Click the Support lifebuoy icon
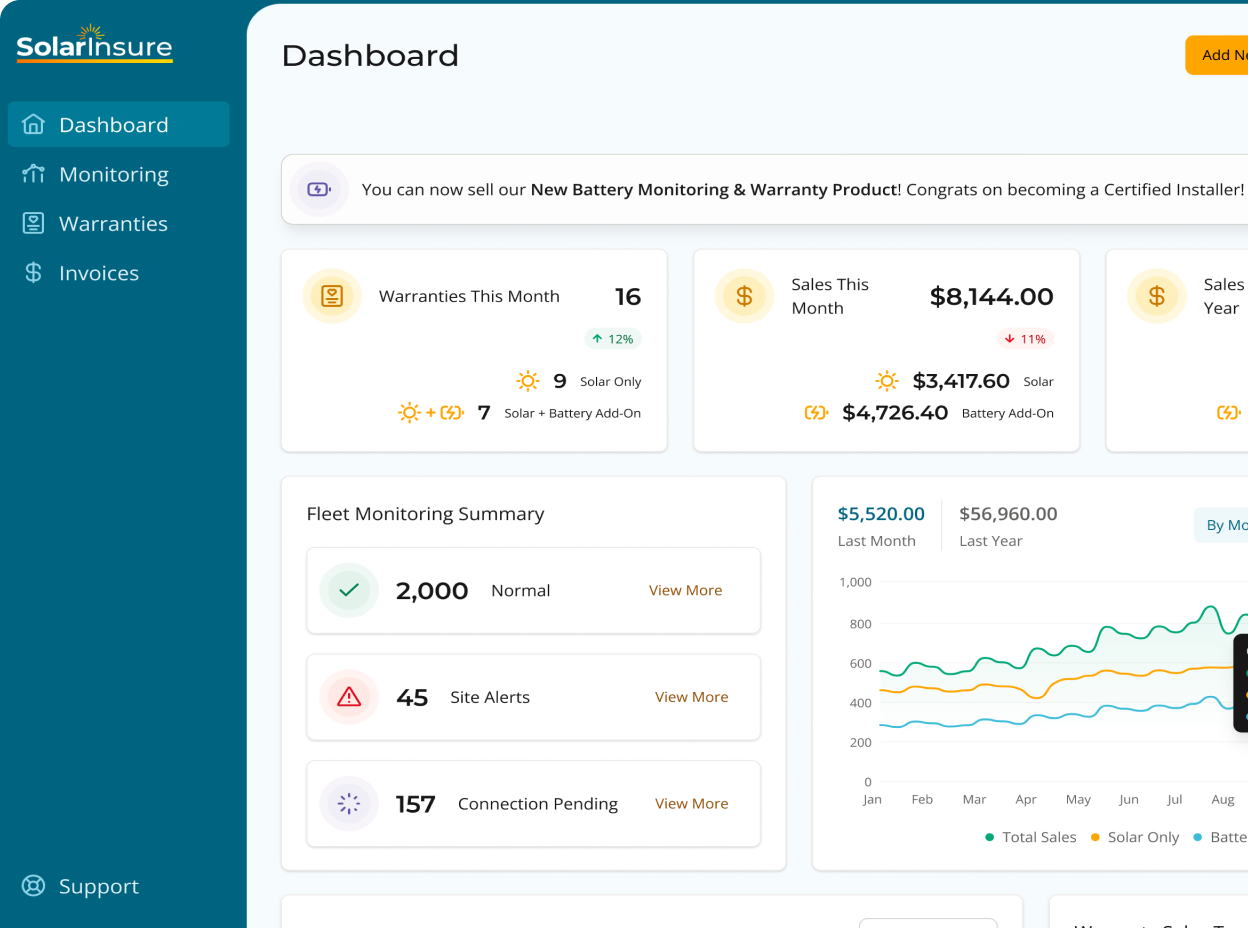This screenshot has width=1248, height=928. (34, 886)
